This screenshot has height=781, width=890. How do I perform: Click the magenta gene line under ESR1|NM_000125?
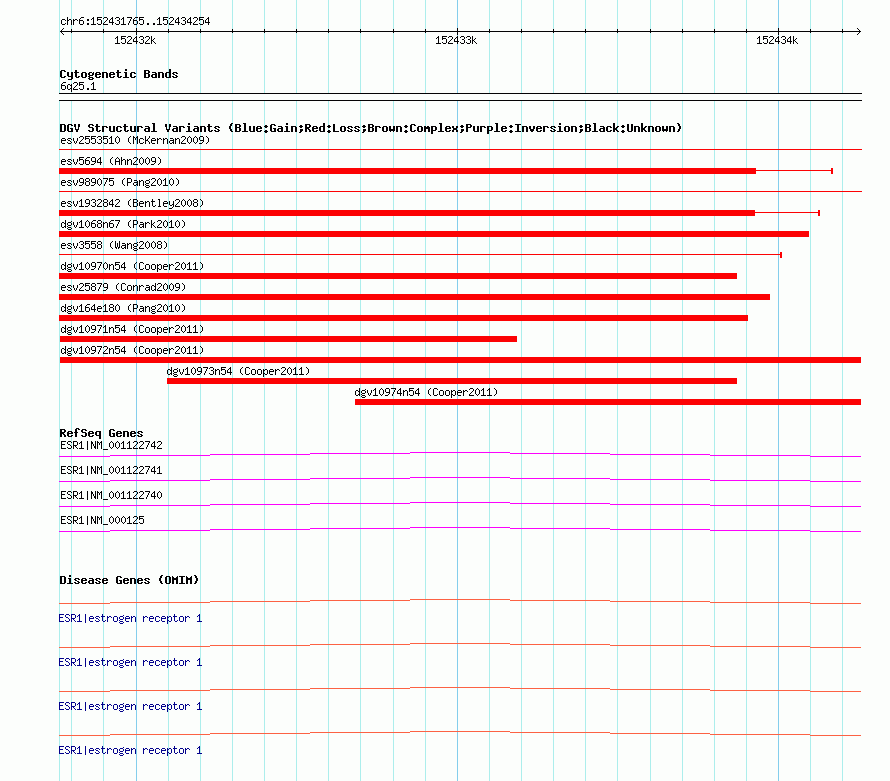tap(460, 529)
